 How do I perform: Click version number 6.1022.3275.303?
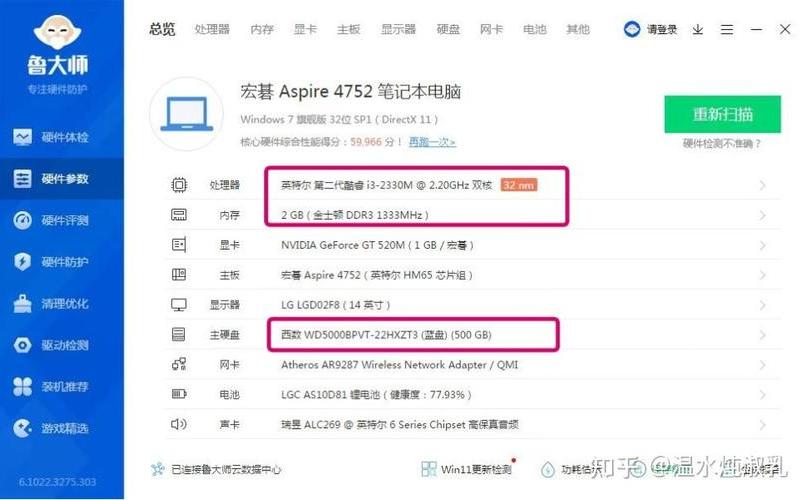click(57, 482)
